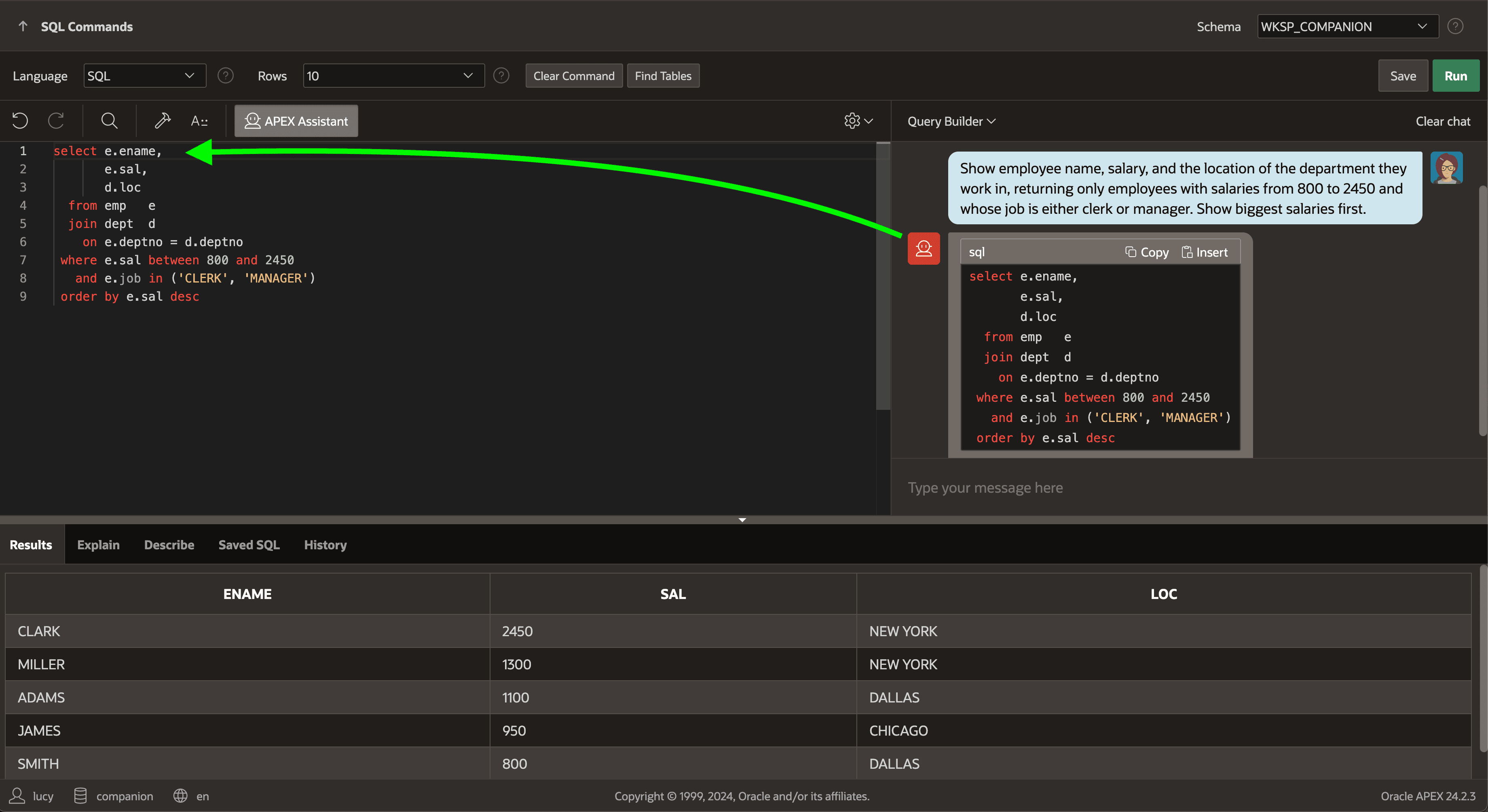Open the Language SQL dropdown
The height and width of the screenshot is (812, 1488).
[144, 76]
